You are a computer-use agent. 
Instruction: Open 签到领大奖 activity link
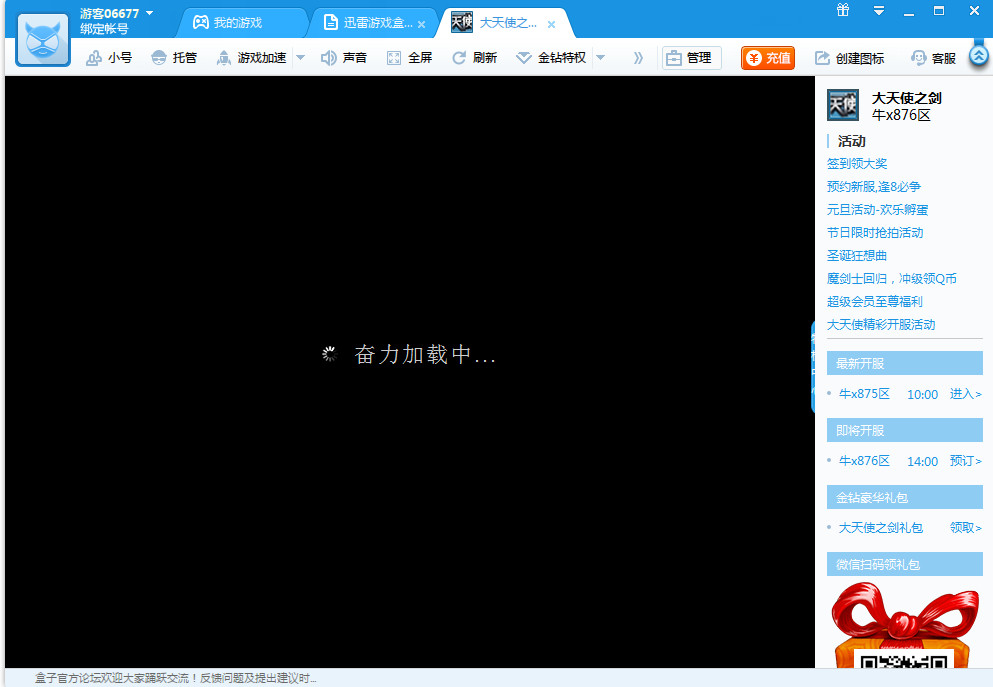coord(857,163)
